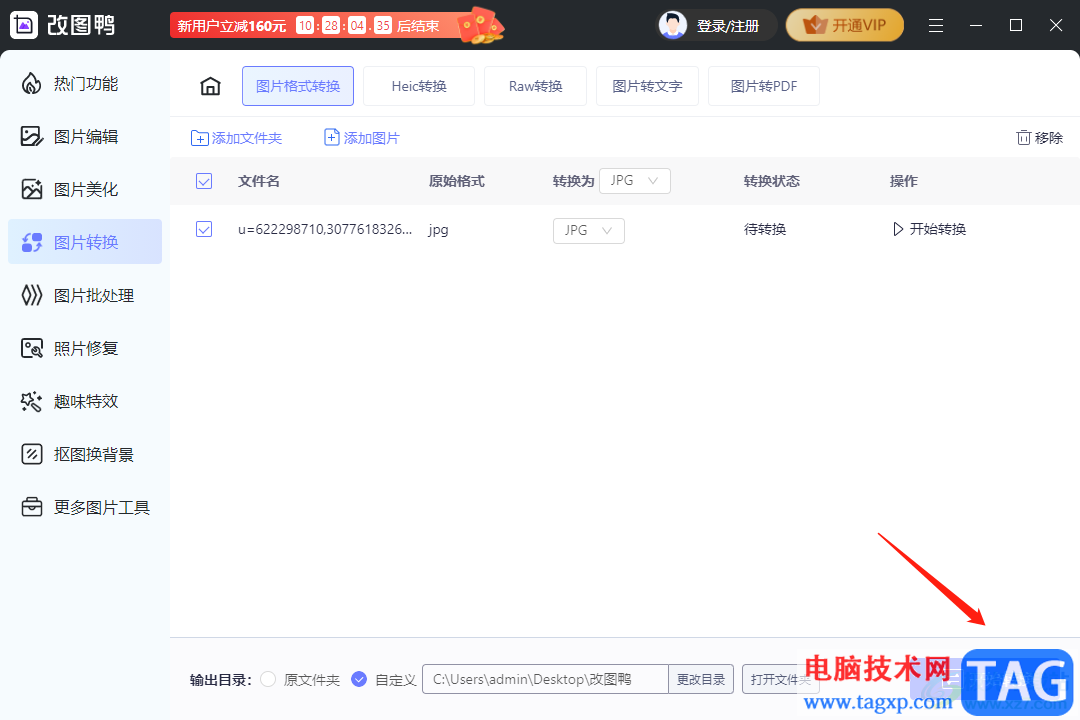Click the 文件名 column header
The image size is (1080, 720).
click(258, 181)
